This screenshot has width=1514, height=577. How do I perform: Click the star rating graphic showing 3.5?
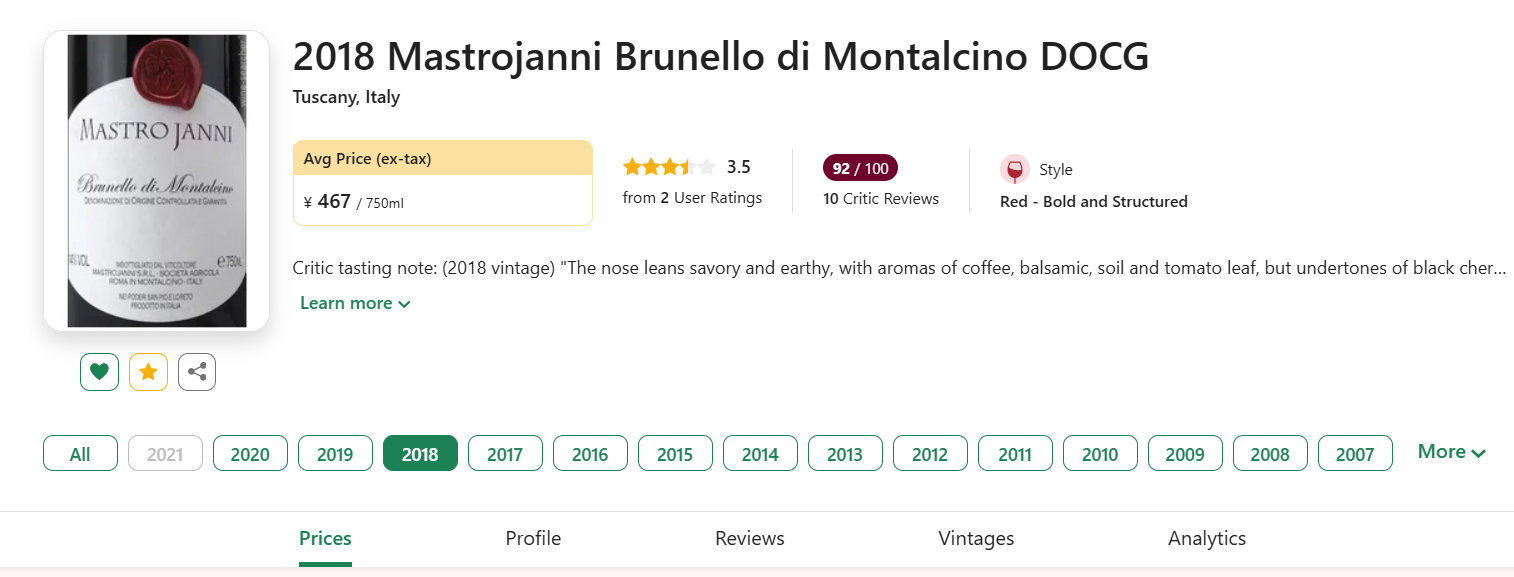pos(669,167)
